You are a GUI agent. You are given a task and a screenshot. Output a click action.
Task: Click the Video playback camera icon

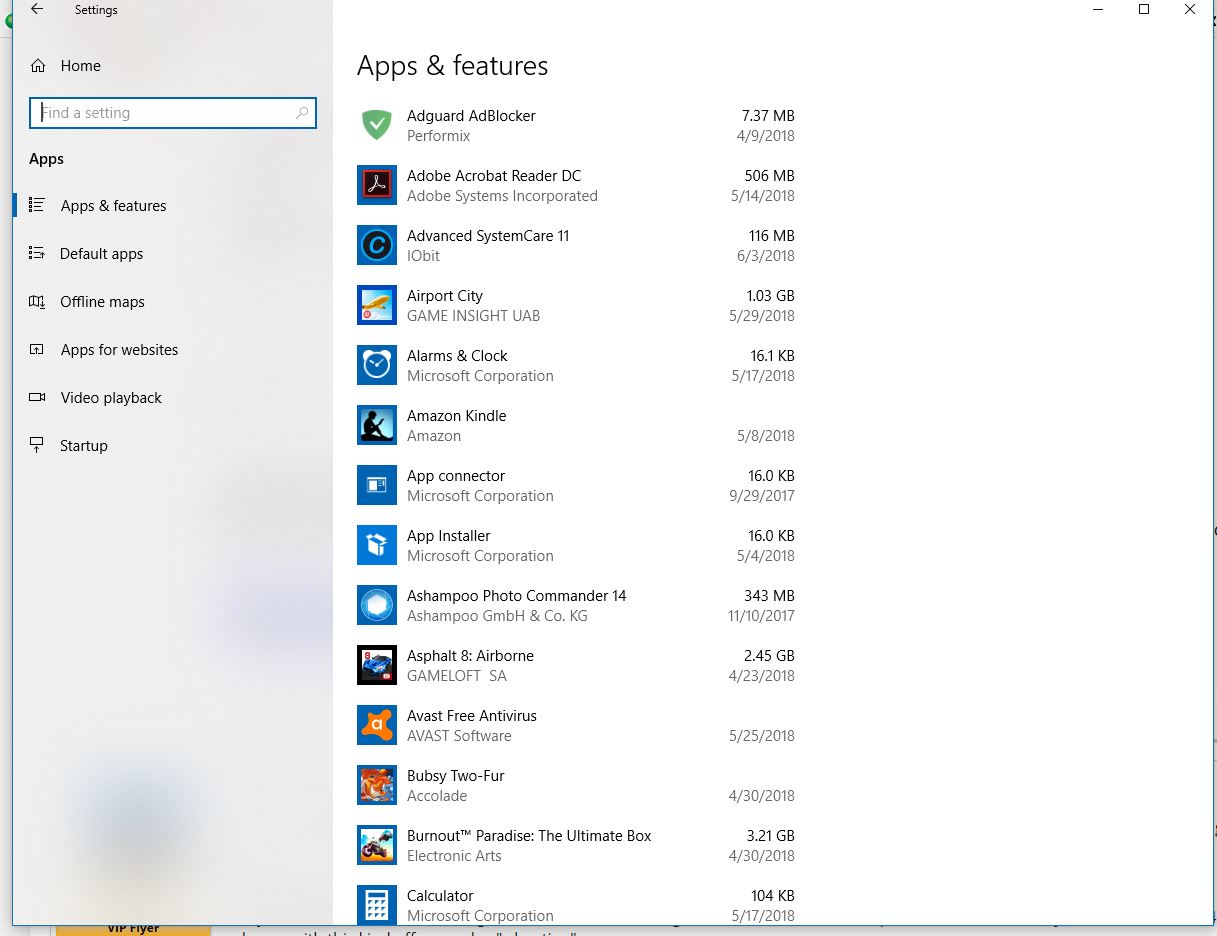tap(37, 397)
